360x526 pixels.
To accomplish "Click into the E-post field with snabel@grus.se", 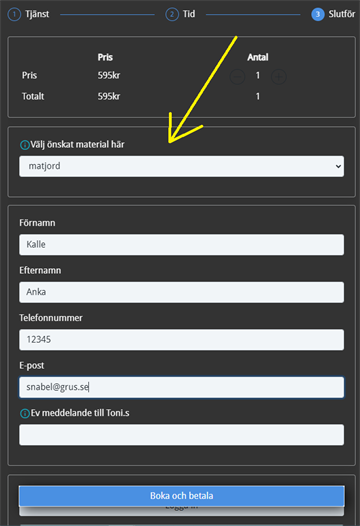I will [x=182, y=387].
